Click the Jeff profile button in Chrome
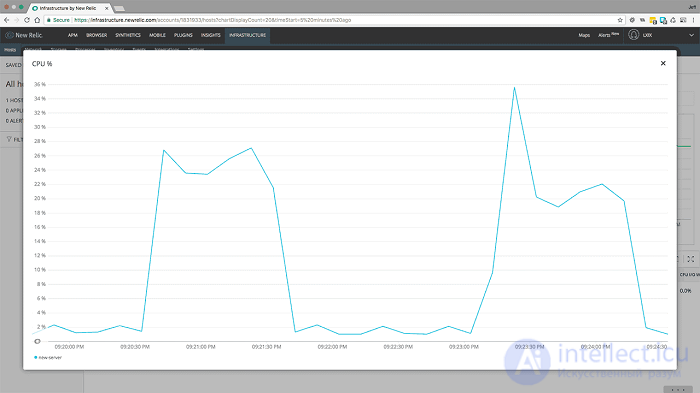 (x=692, y=7)
